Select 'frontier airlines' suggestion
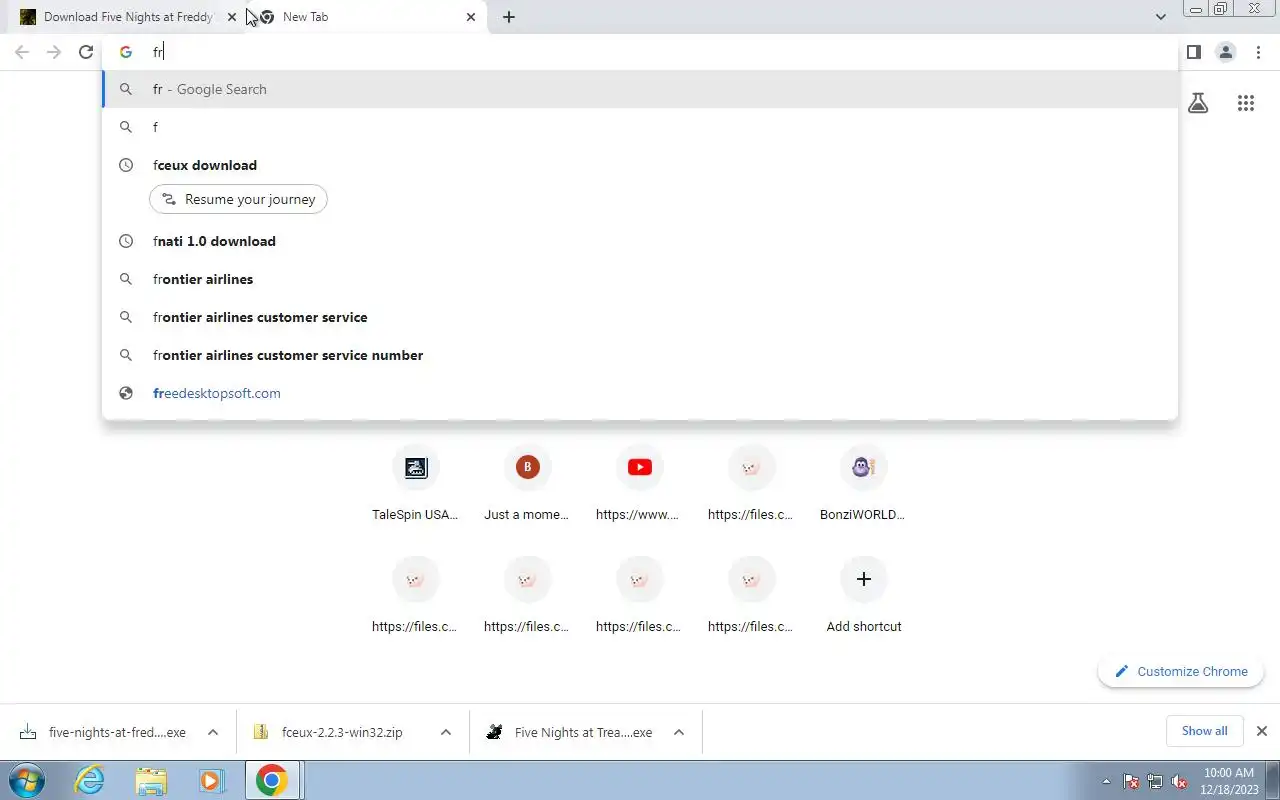Image resolution: width=1280 pixels, height=800 pixels. point(640,279)
